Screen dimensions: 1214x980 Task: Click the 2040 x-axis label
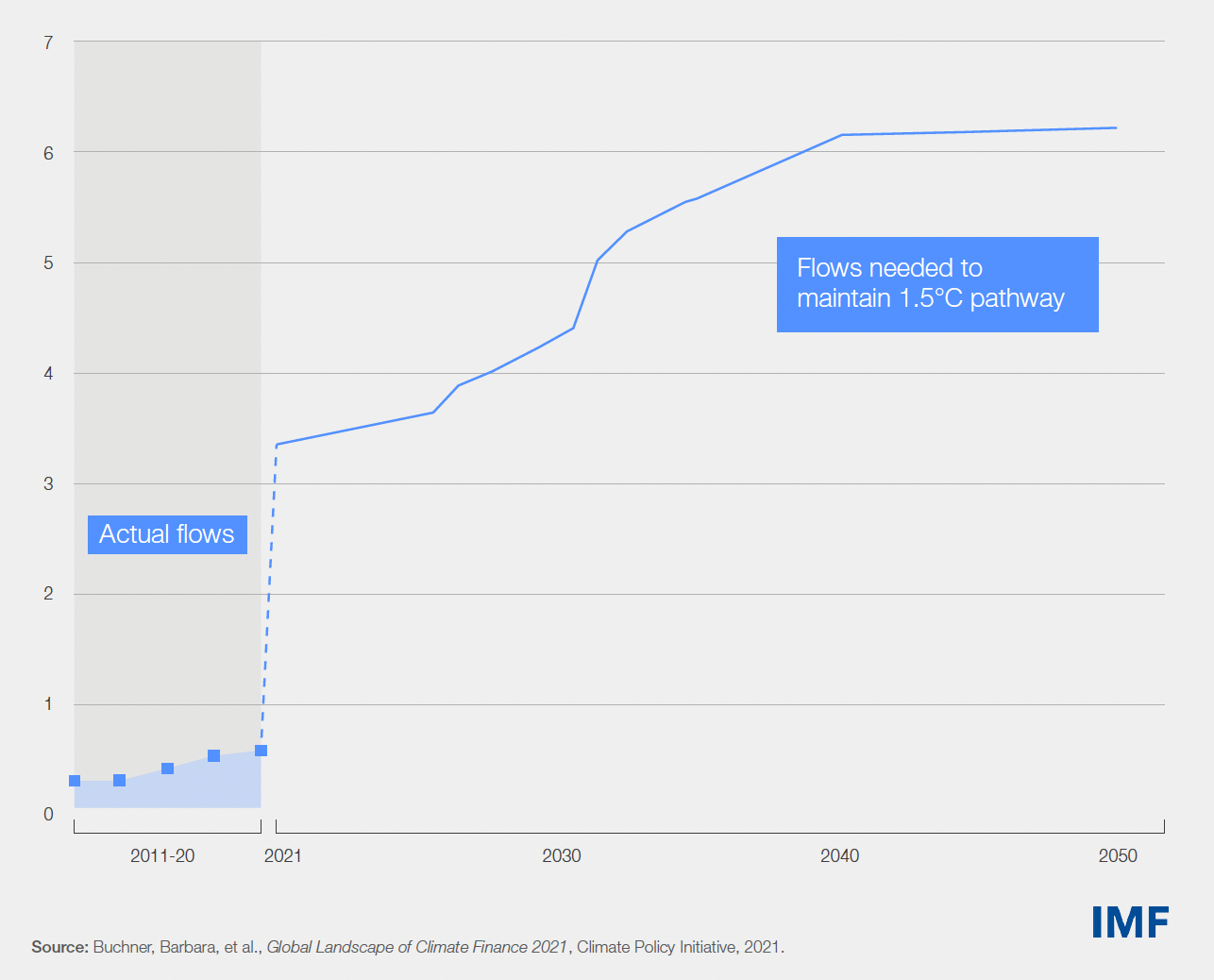tap(839, 855)
